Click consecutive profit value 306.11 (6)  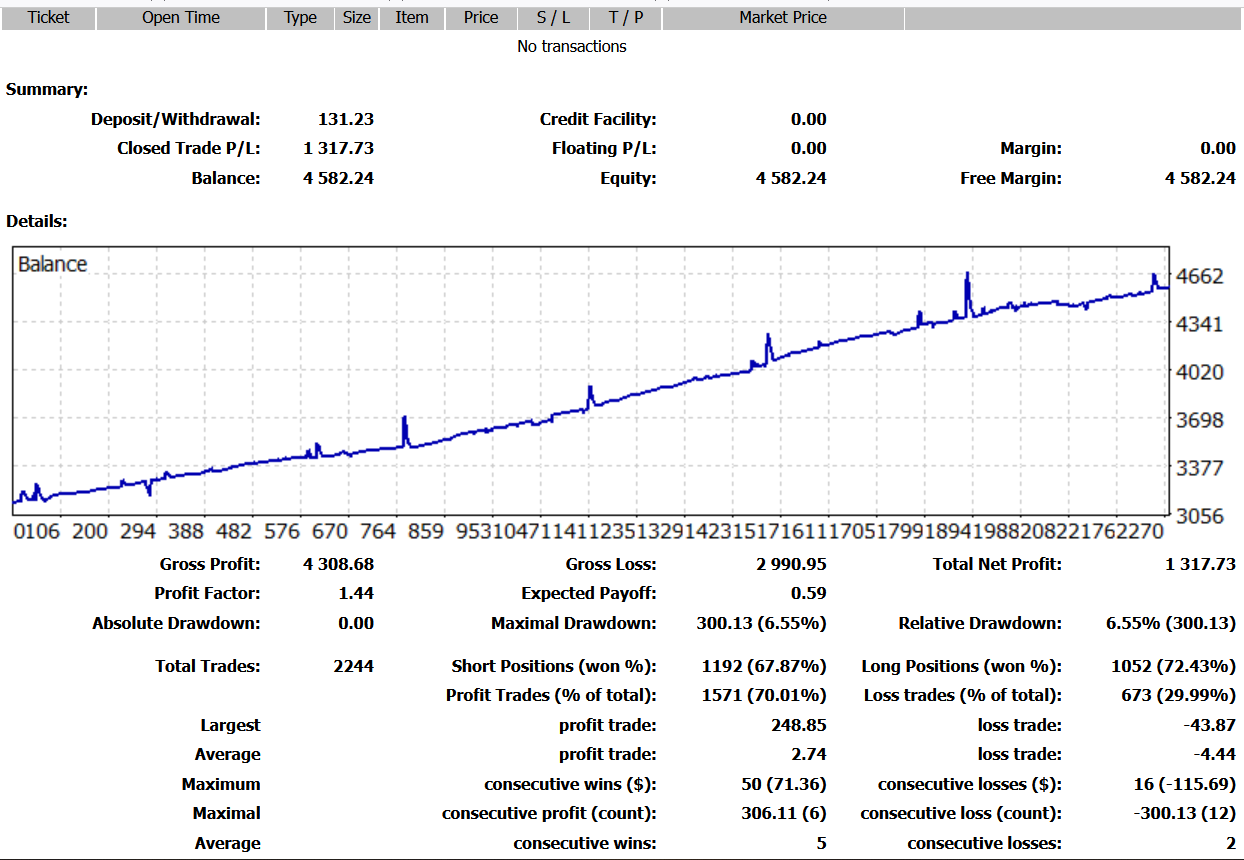783,814
